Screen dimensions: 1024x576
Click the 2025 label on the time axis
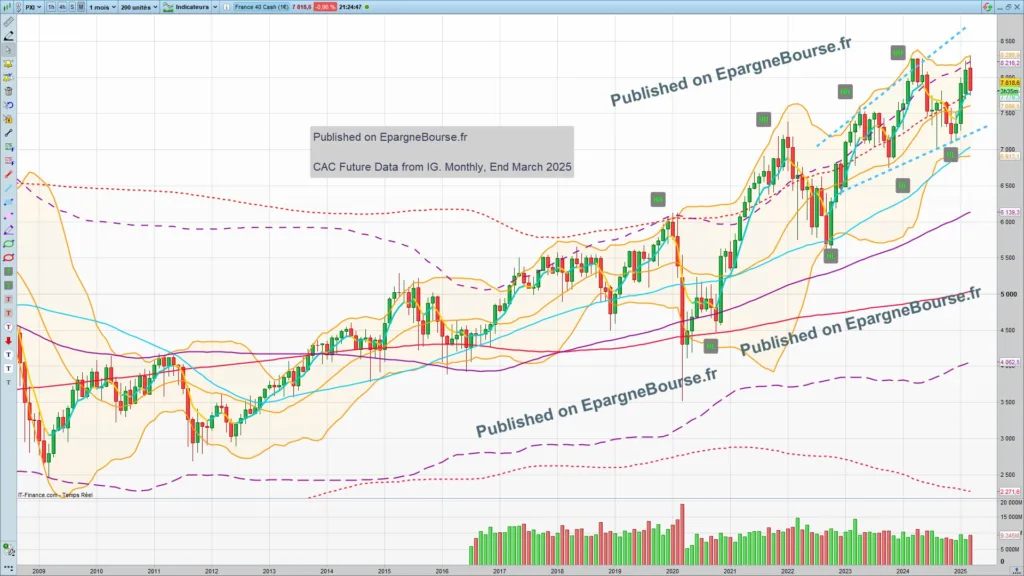(960, 571)
